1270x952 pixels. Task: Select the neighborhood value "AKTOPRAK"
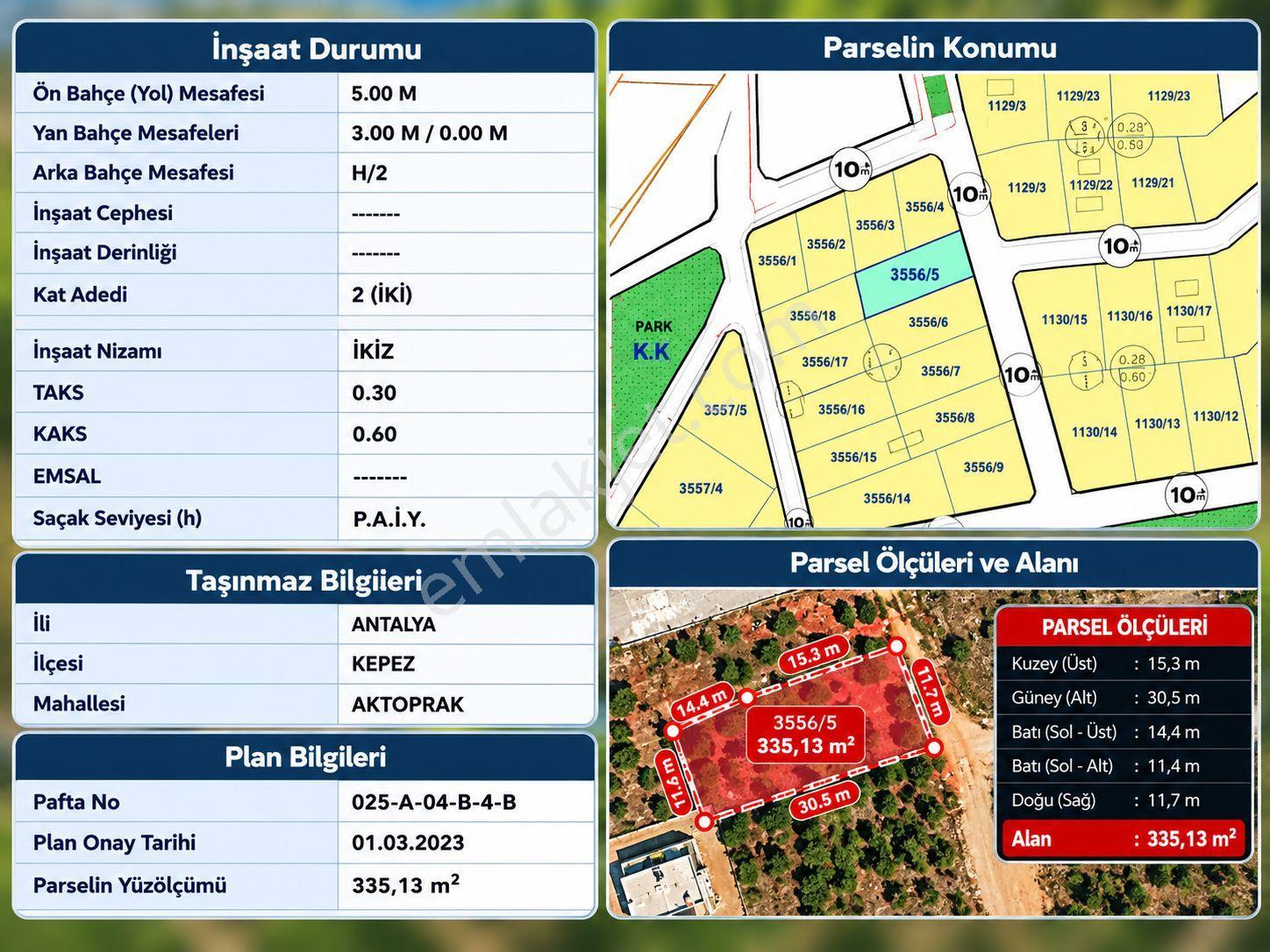[x=407, y=704]
